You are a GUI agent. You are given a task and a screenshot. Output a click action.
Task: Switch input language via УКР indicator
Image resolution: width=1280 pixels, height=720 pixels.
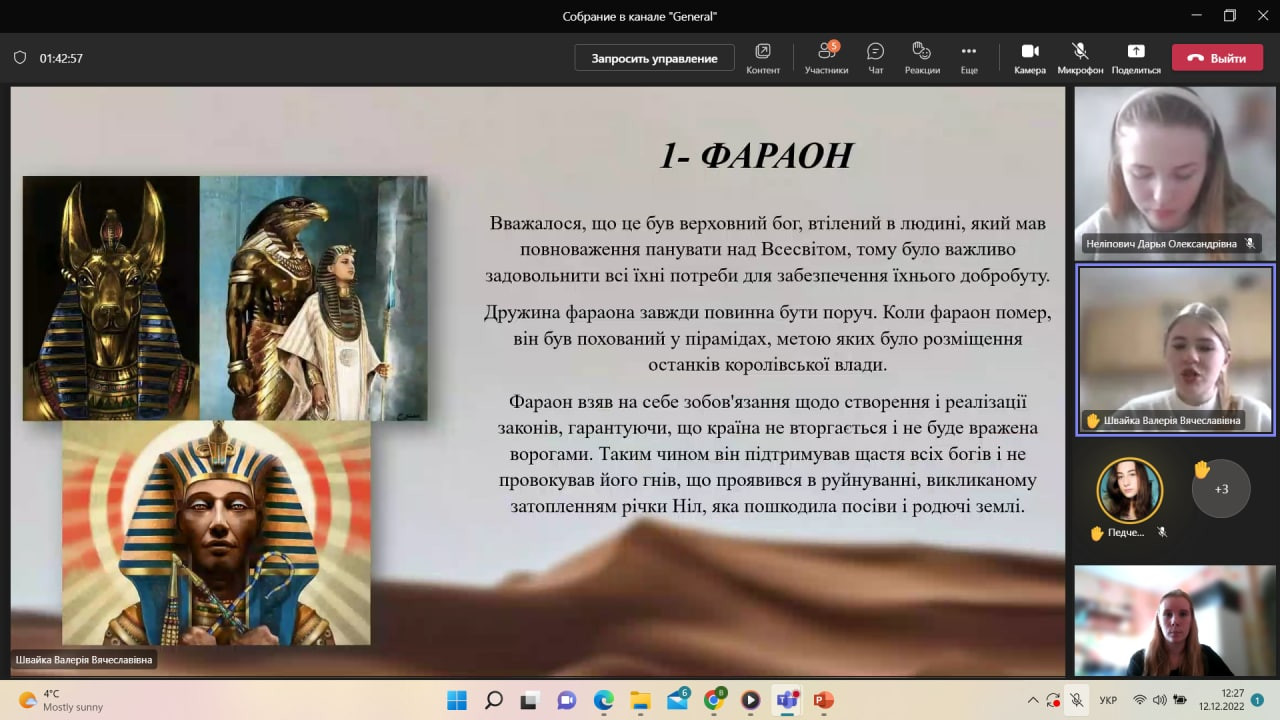[1108, 700]
